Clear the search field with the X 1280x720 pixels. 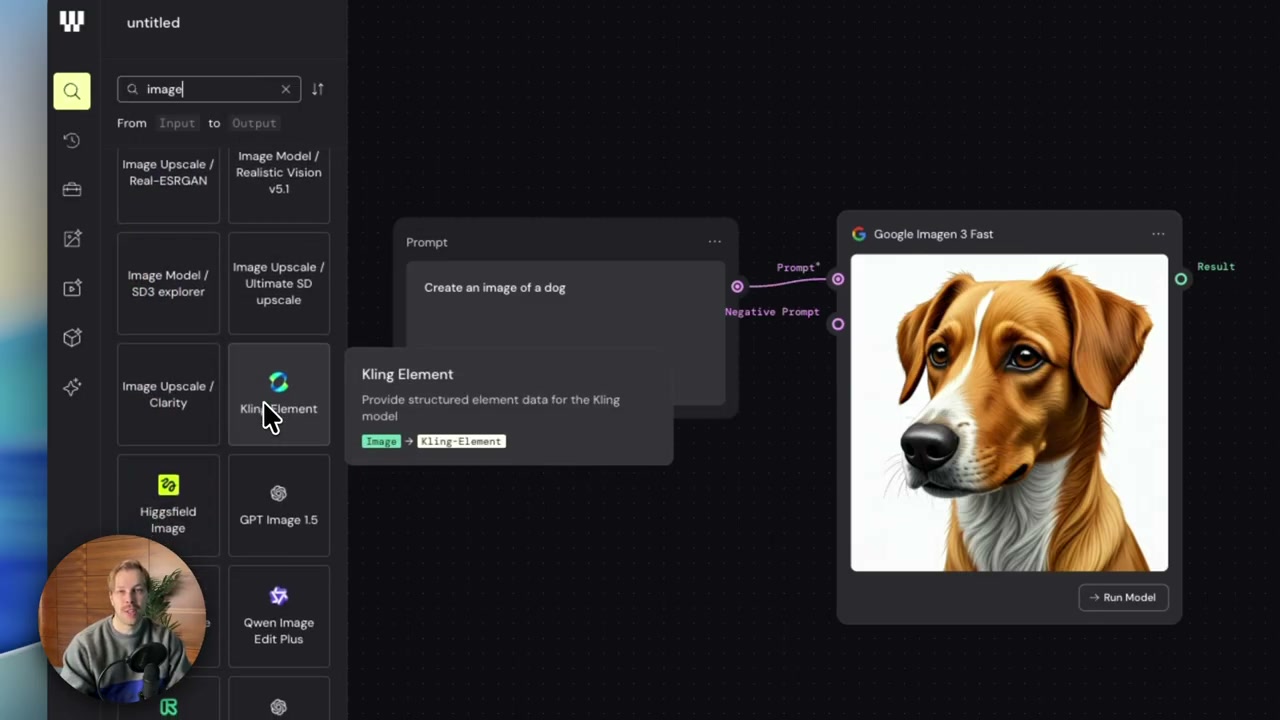tap(286, 89)
